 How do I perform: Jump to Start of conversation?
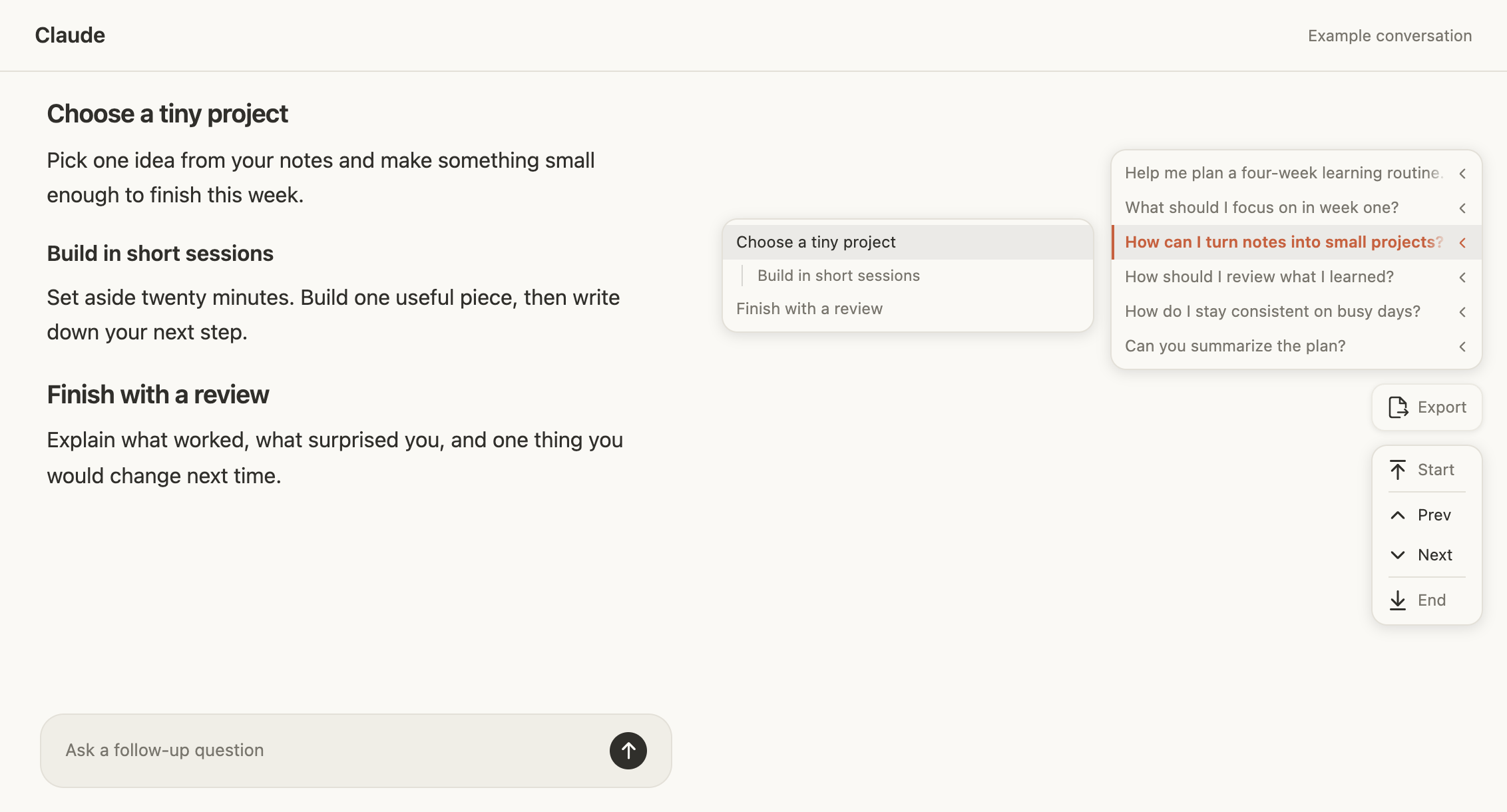[1426, 470]
